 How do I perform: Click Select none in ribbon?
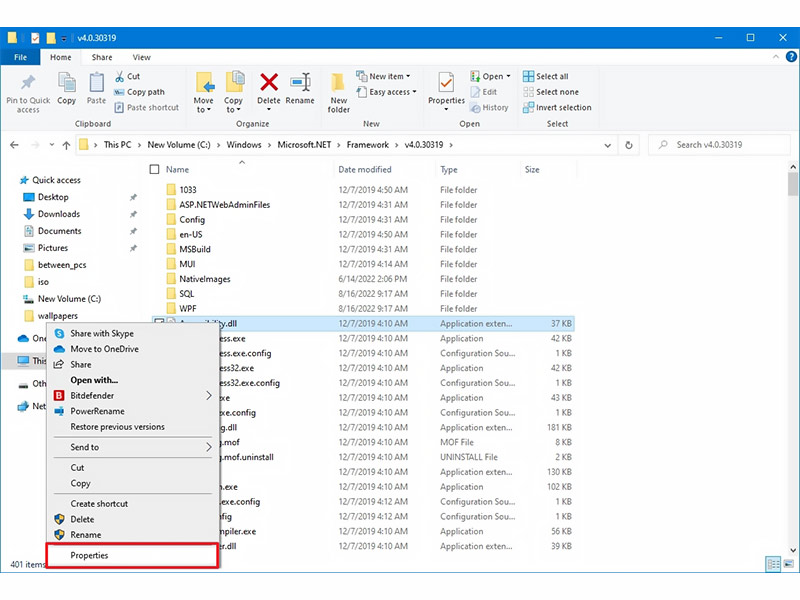click(551, 92)
